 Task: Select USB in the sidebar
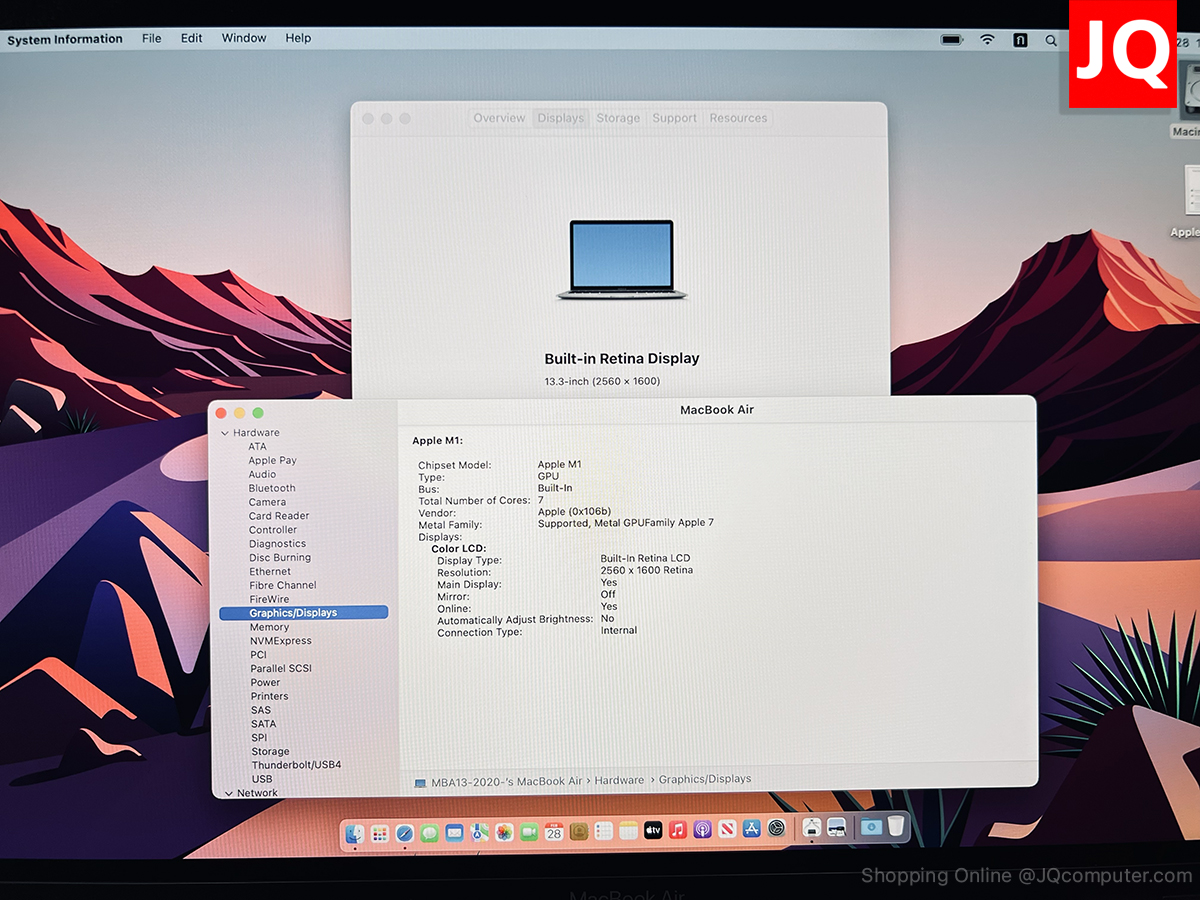[262, 779]
